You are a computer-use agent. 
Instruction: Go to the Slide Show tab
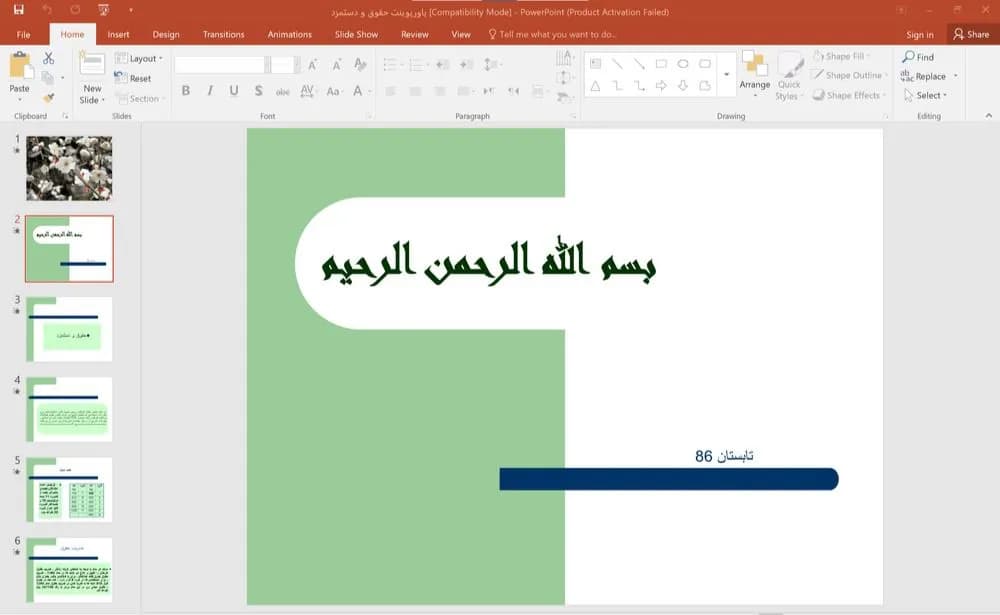coord(357,34)
